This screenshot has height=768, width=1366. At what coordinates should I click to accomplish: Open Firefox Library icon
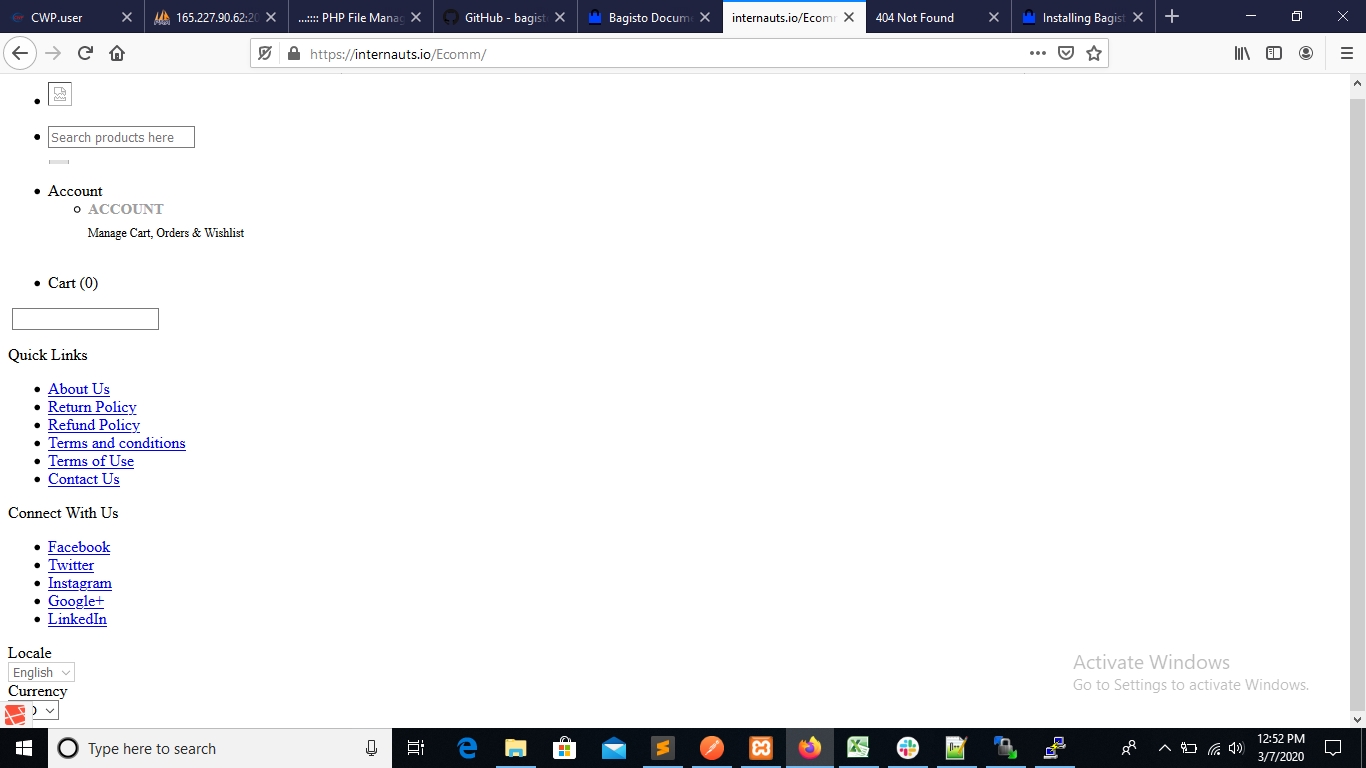tap(1242, 53)
